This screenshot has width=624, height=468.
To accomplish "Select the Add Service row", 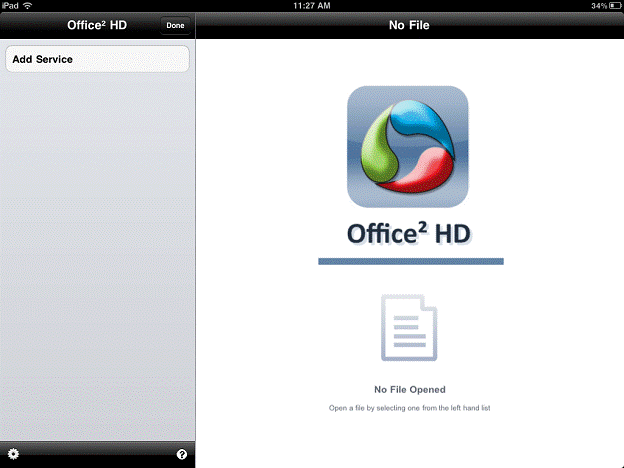I will point(98,59).
